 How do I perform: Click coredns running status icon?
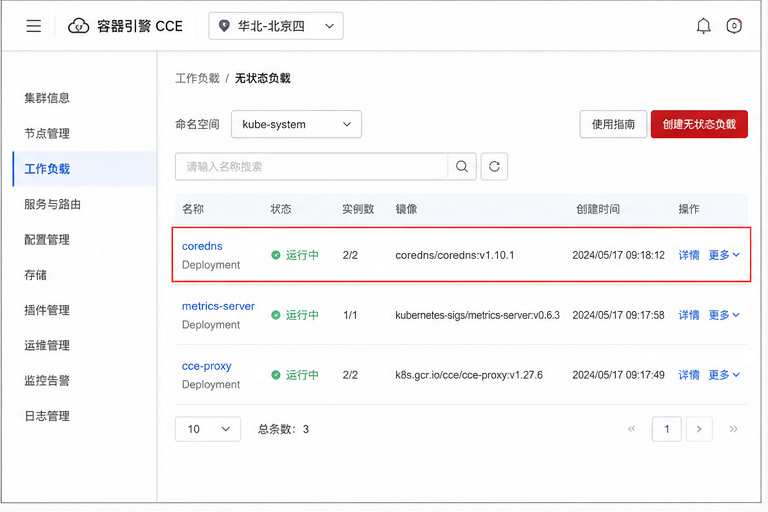[276, 255]
